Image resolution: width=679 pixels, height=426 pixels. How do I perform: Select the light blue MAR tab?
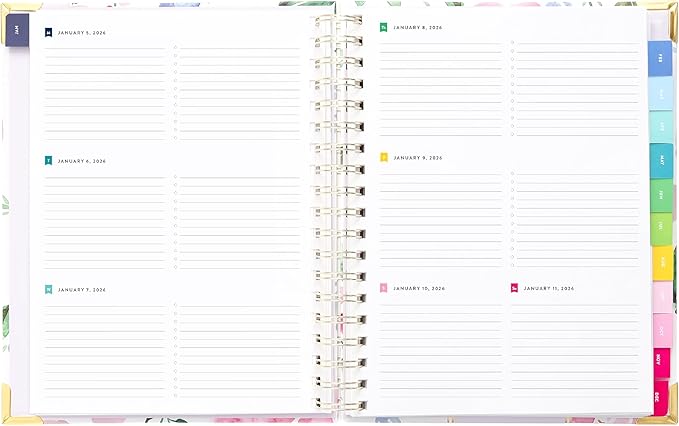pos(661,94)
